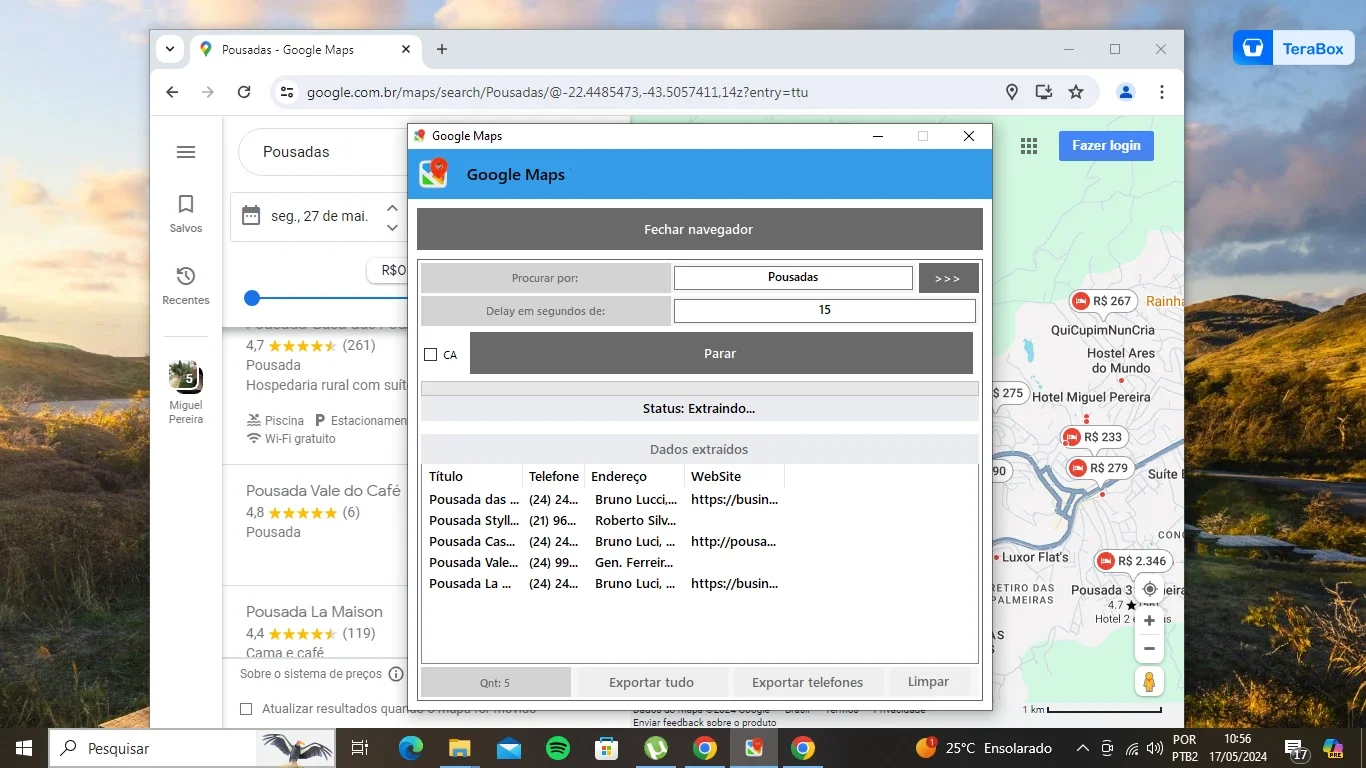The height and width of the screenshot is (768, 1366).
Task: Select previous date with down chevron
Action: point(392,227)
